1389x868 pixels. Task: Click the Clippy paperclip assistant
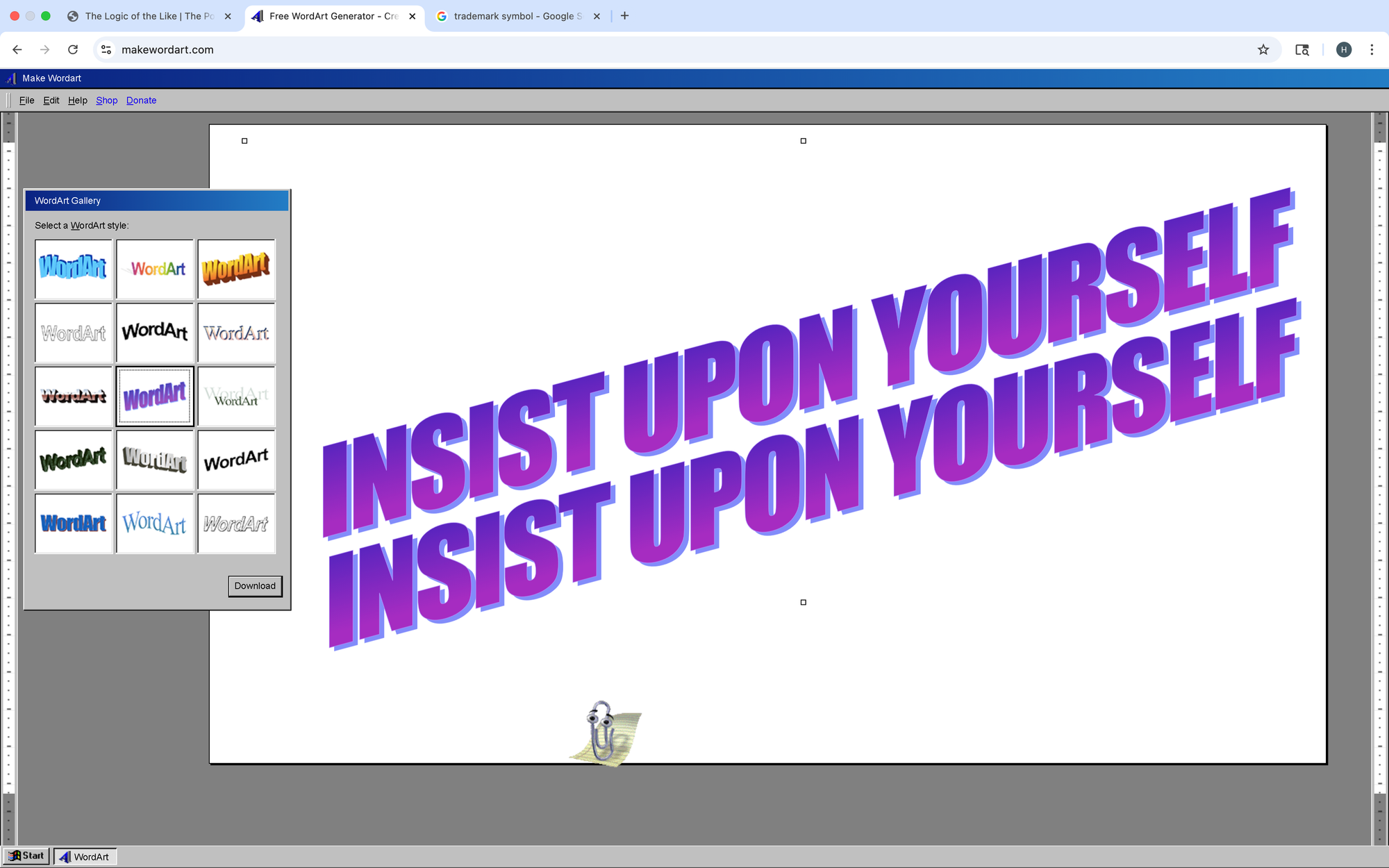click(x=606, y=733)
